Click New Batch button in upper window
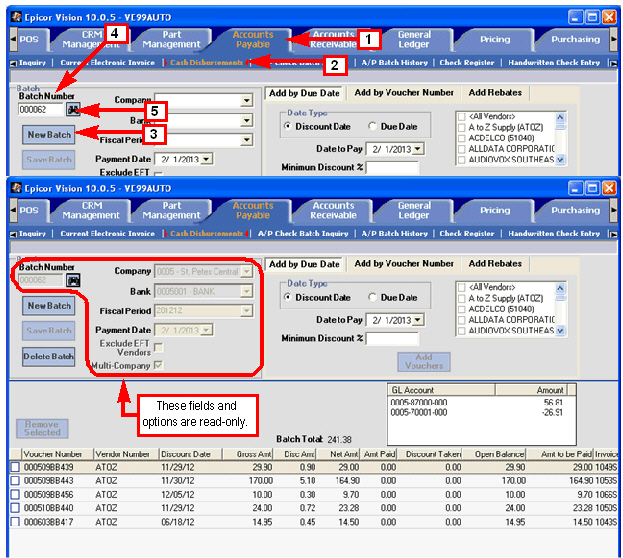The width and height of the screenshot is (623, 558). [49, 135]
